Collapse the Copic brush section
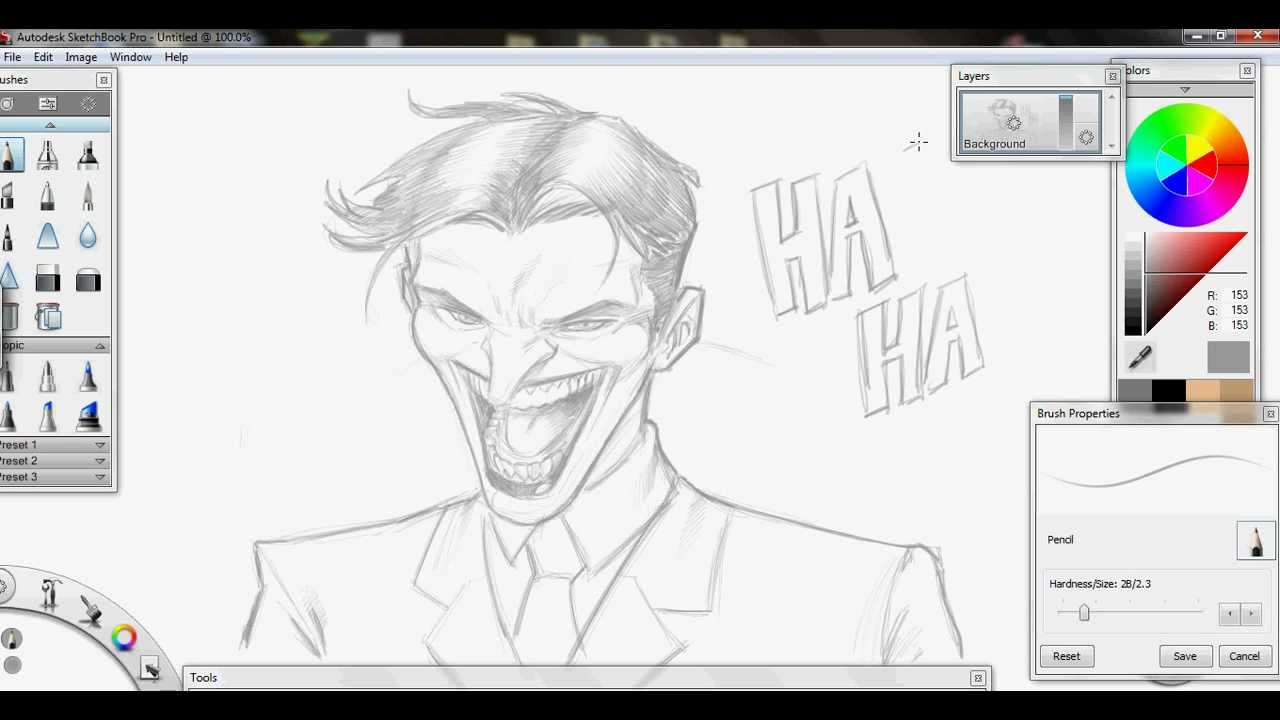The image size is (1280, 720). pyautogui.click(x=100, y=346)
